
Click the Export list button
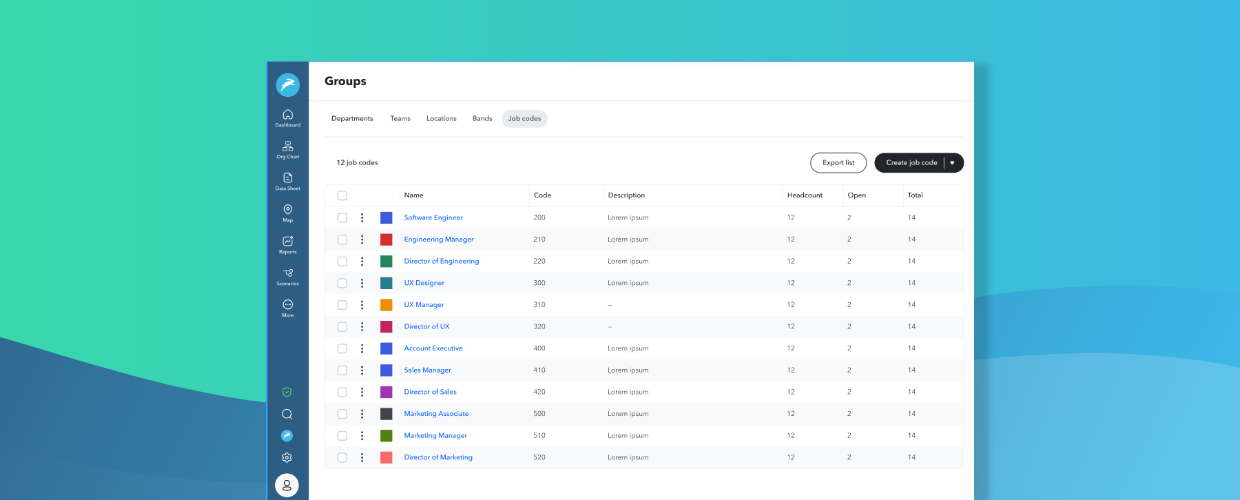point(838,163)
